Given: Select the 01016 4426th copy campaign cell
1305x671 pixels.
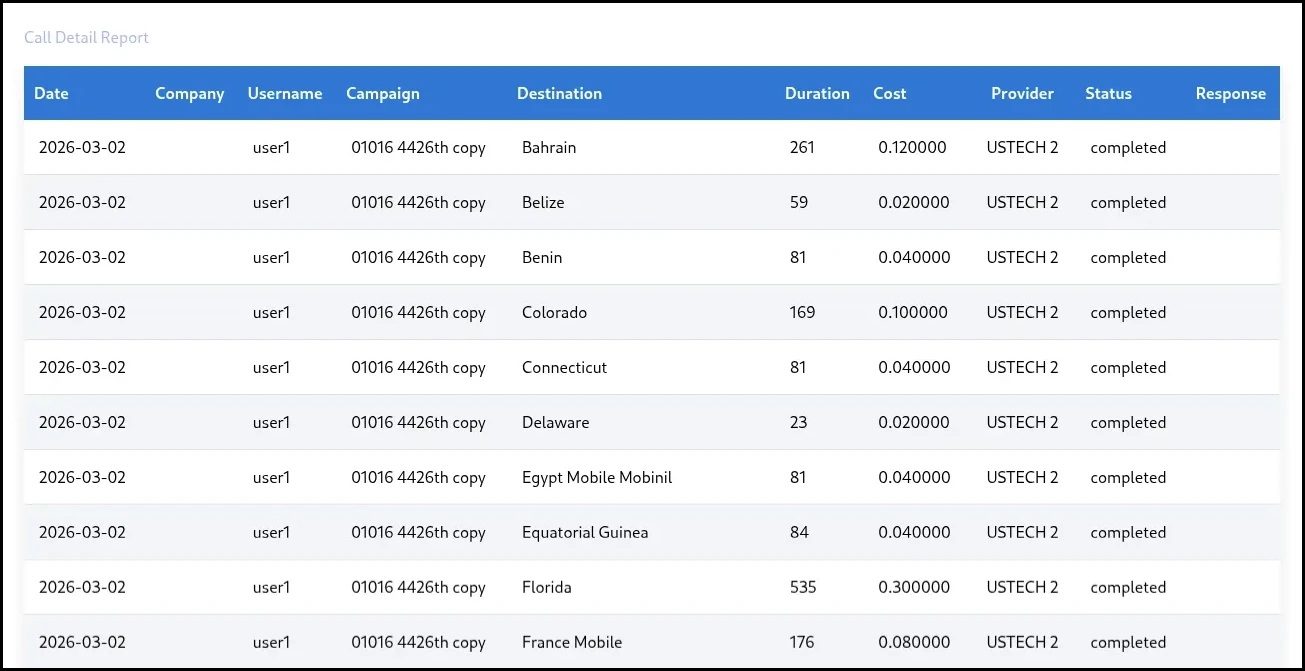Looking at the screenshot, I should [x=418, y=147].
